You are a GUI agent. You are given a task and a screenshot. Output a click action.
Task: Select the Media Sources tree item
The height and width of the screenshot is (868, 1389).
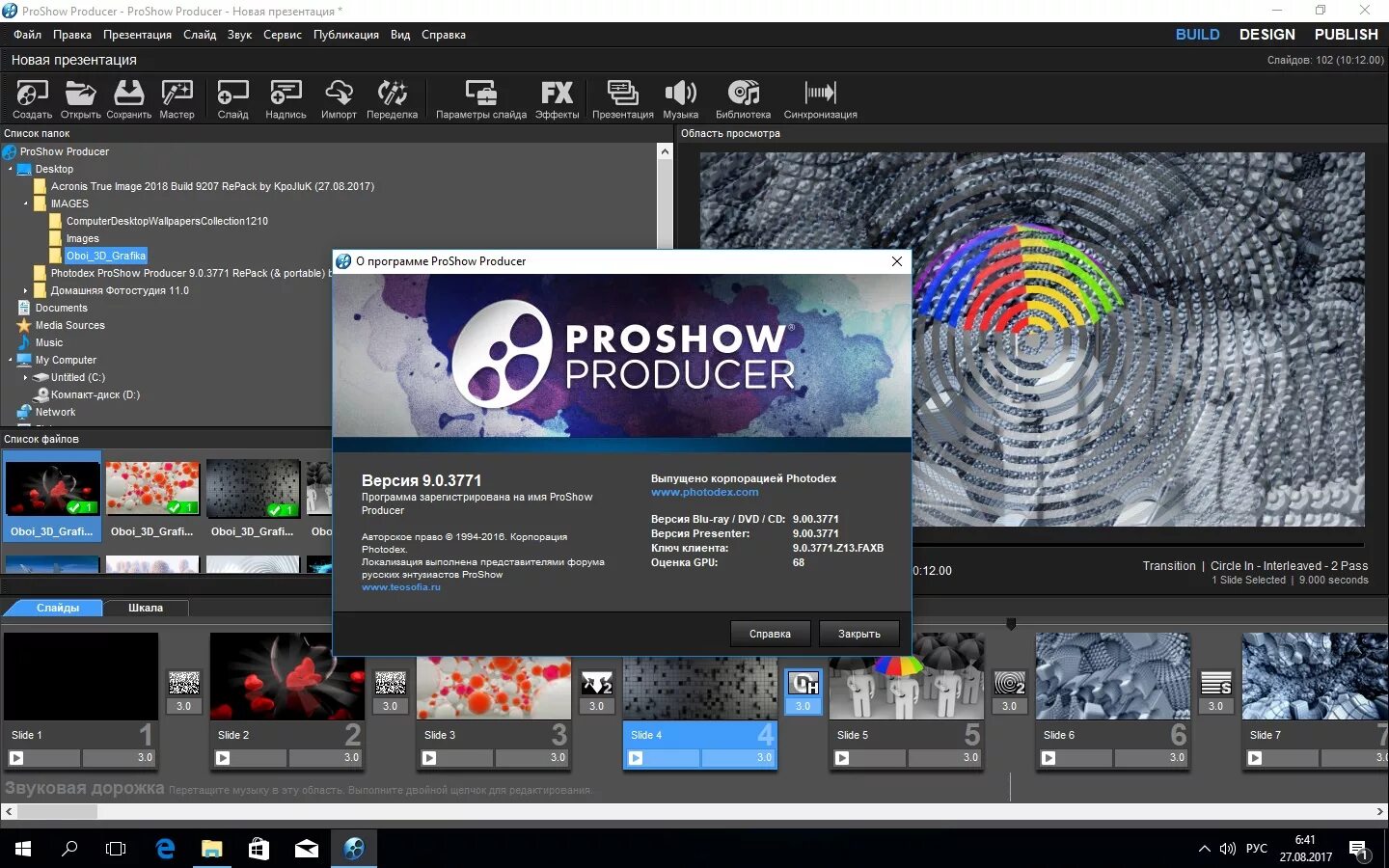tap(69, 325)
